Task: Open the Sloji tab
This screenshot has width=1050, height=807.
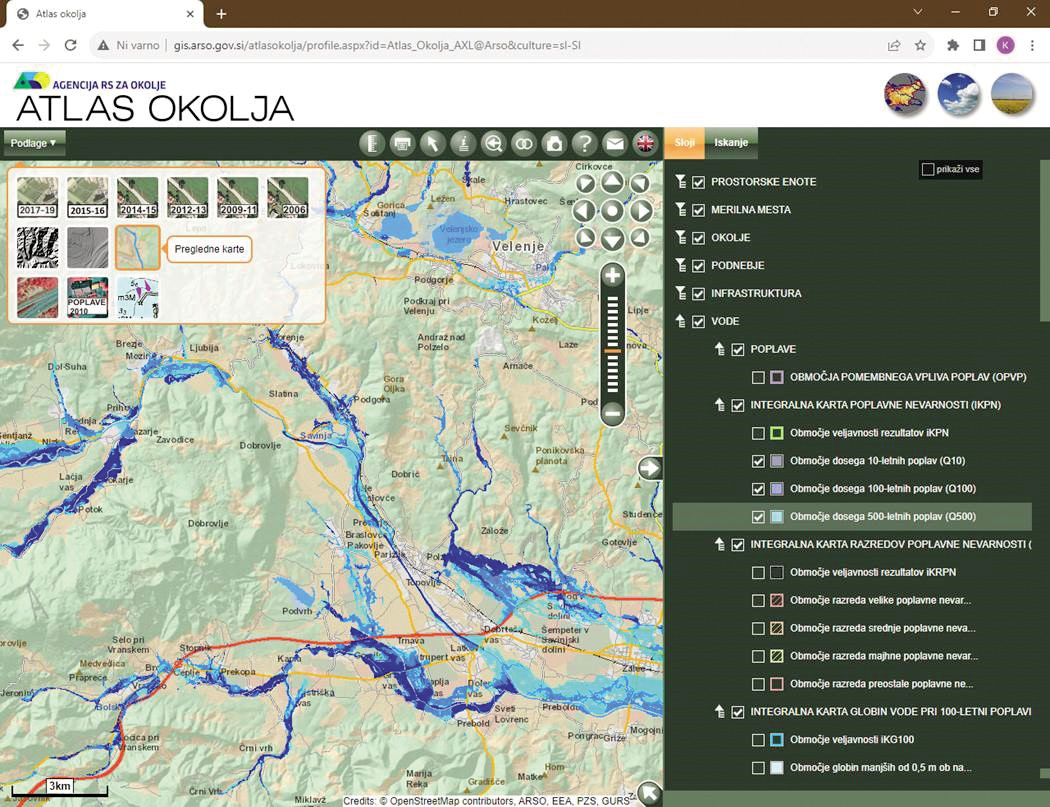Action: coord(685,143)
